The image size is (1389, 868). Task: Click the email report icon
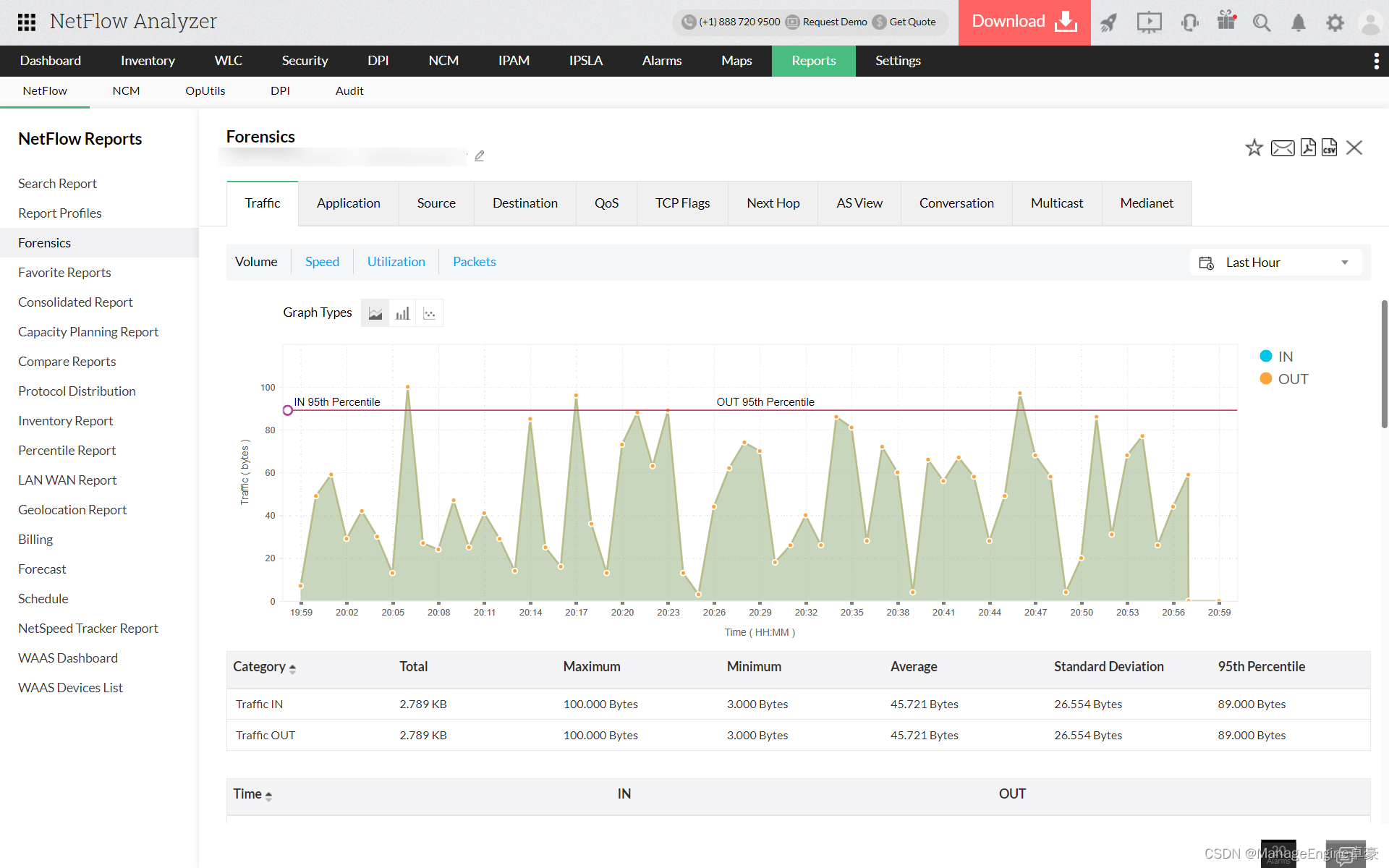[x=1281, y=148]
